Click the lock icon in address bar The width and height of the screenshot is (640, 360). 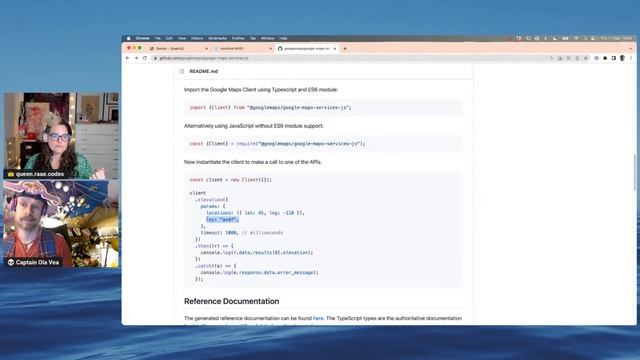pos(155,58)
